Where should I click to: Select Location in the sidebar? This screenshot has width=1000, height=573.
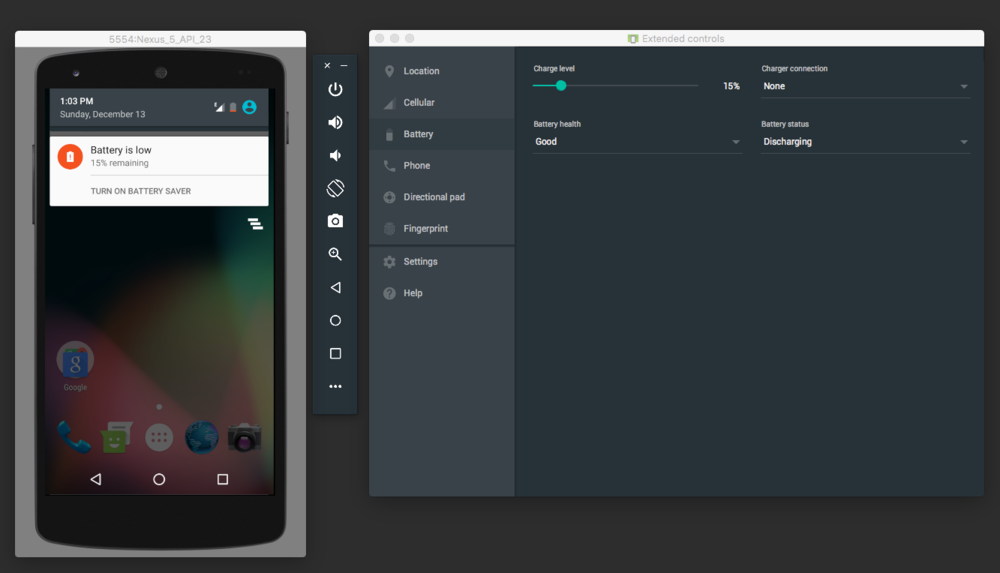pos(421,71)
